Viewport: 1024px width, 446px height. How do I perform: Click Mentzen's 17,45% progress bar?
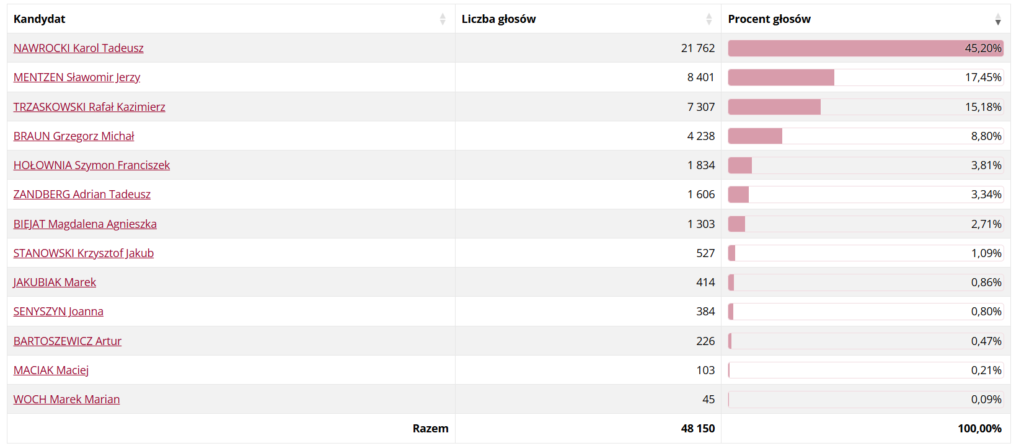781,77
